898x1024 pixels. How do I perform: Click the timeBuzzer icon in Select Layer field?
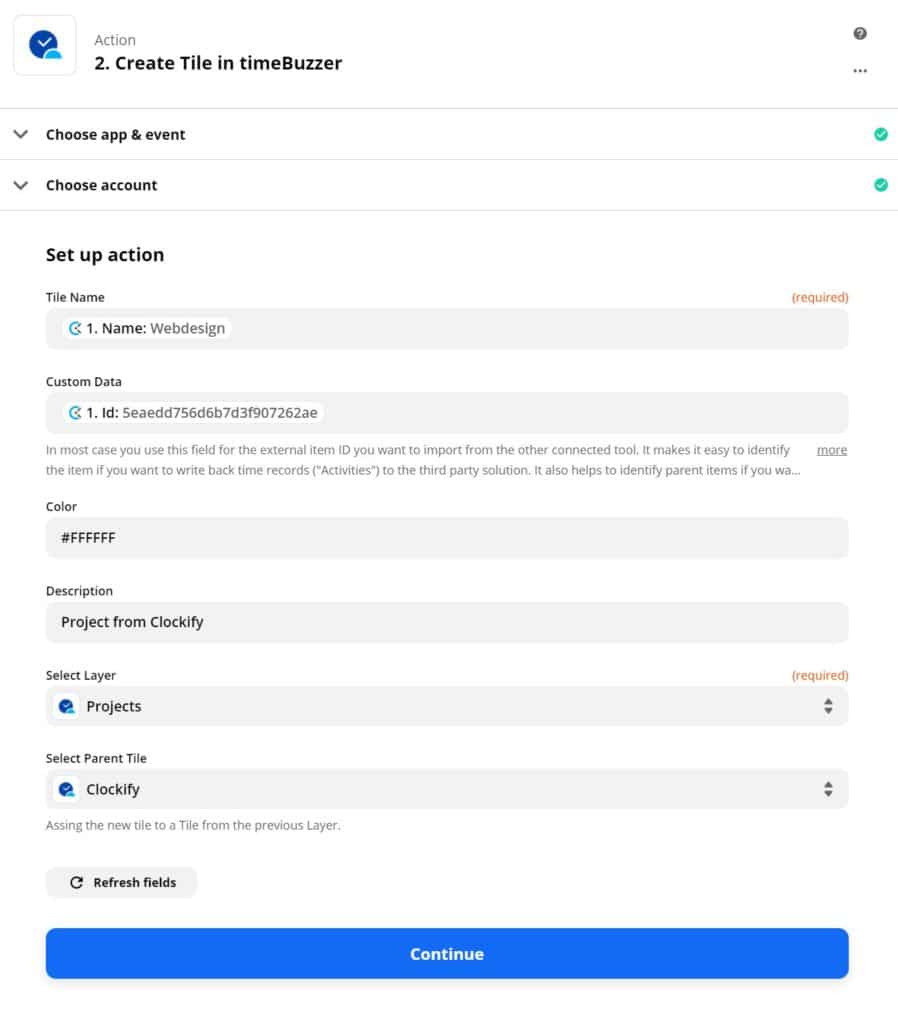(67, 706)
